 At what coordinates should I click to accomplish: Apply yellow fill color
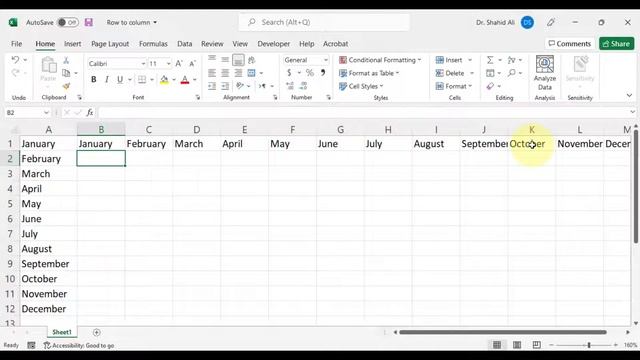tap(164, 80)
